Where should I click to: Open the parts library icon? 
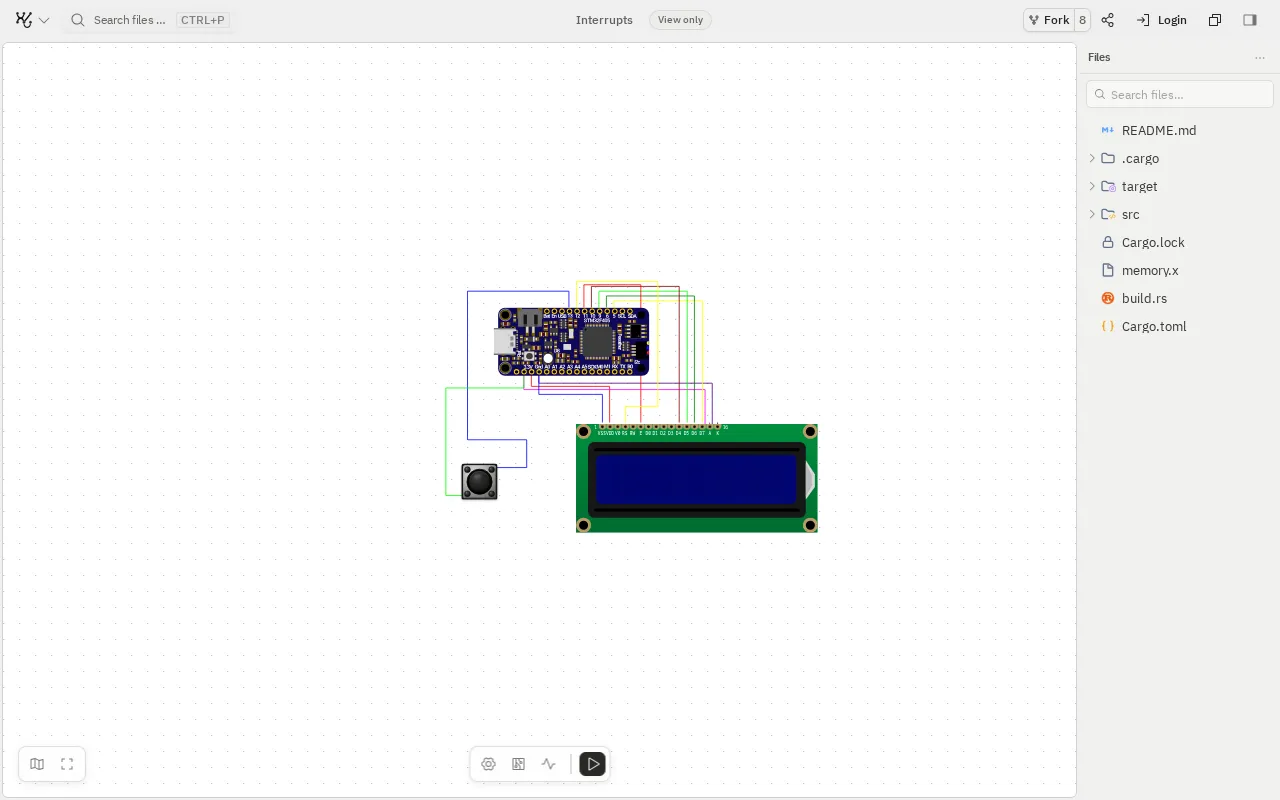pos(519,764)
